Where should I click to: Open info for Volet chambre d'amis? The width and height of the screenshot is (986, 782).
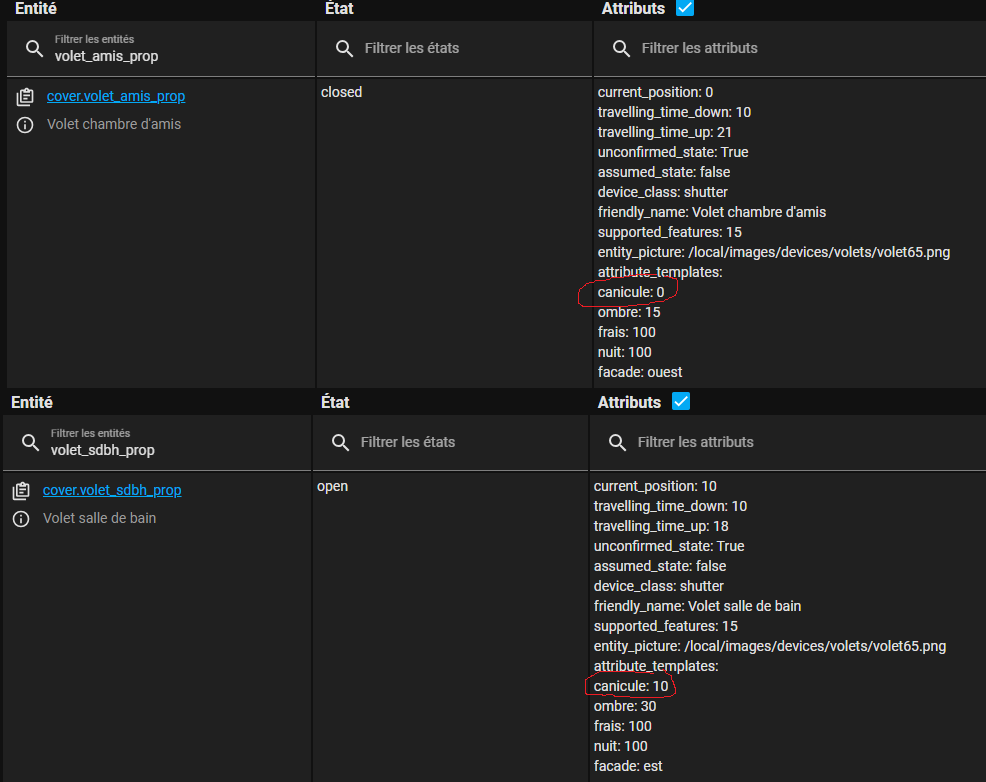[25, 125]
